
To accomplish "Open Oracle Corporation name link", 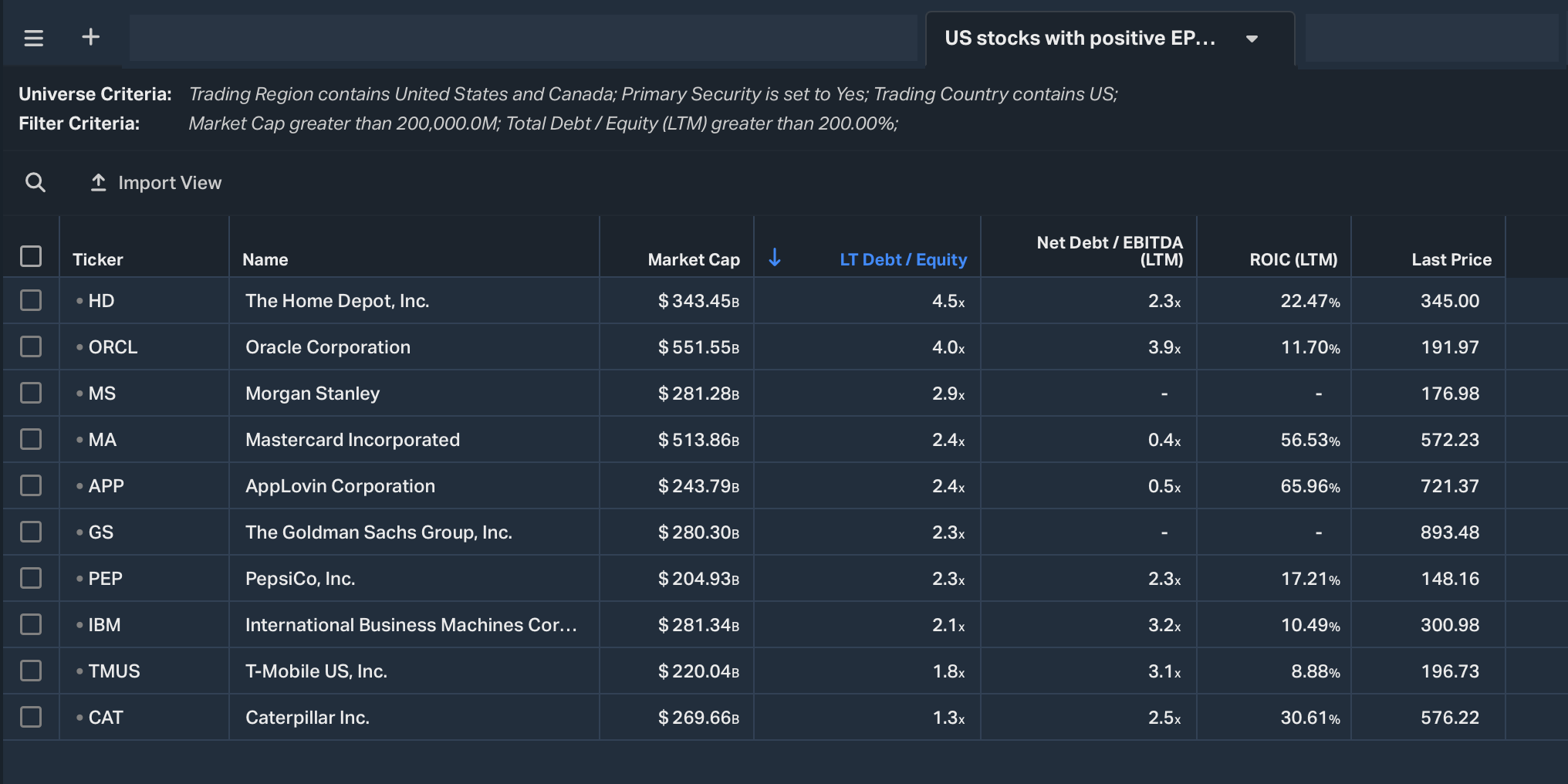I will click(x=327, y=347).
